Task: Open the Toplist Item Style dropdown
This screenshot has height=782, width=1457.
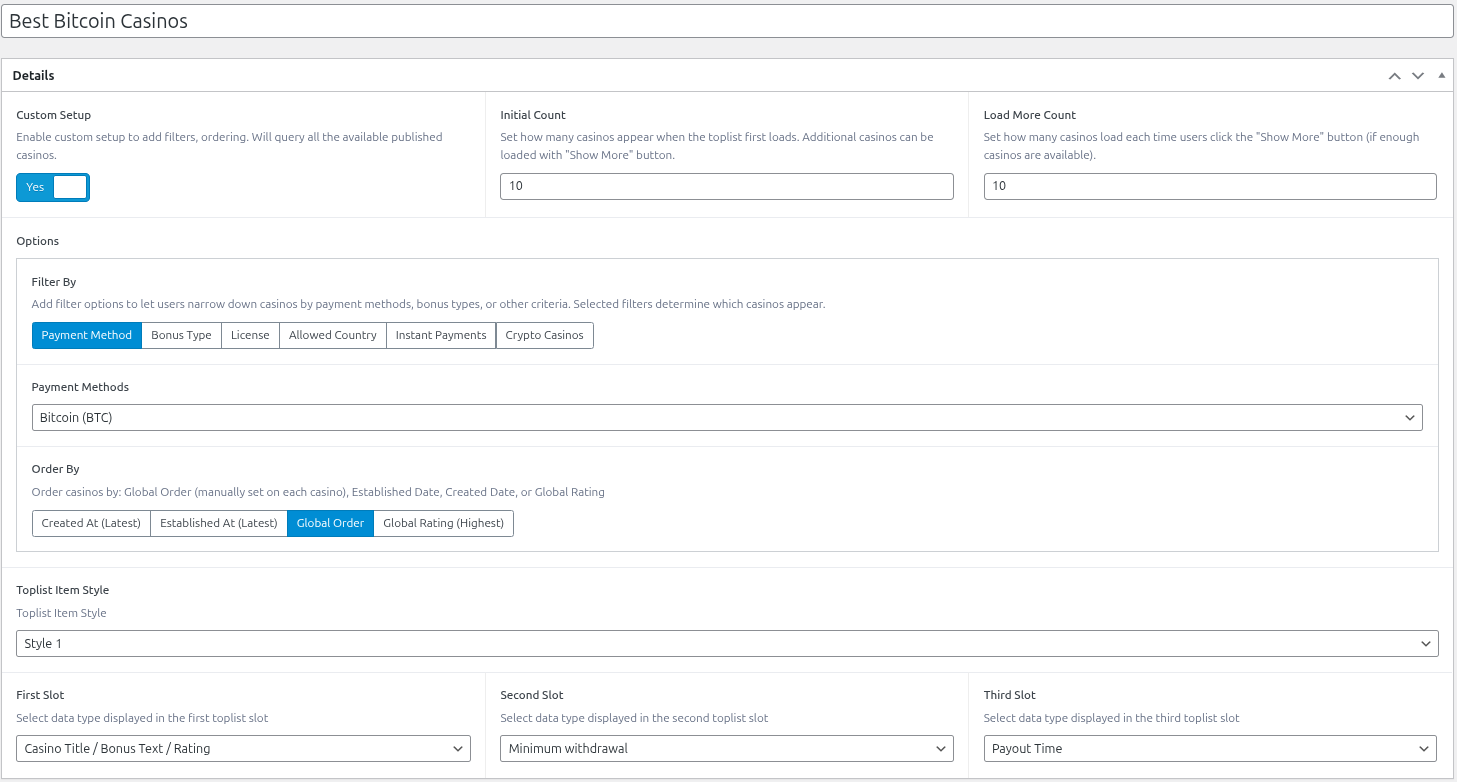Action: 727,643
